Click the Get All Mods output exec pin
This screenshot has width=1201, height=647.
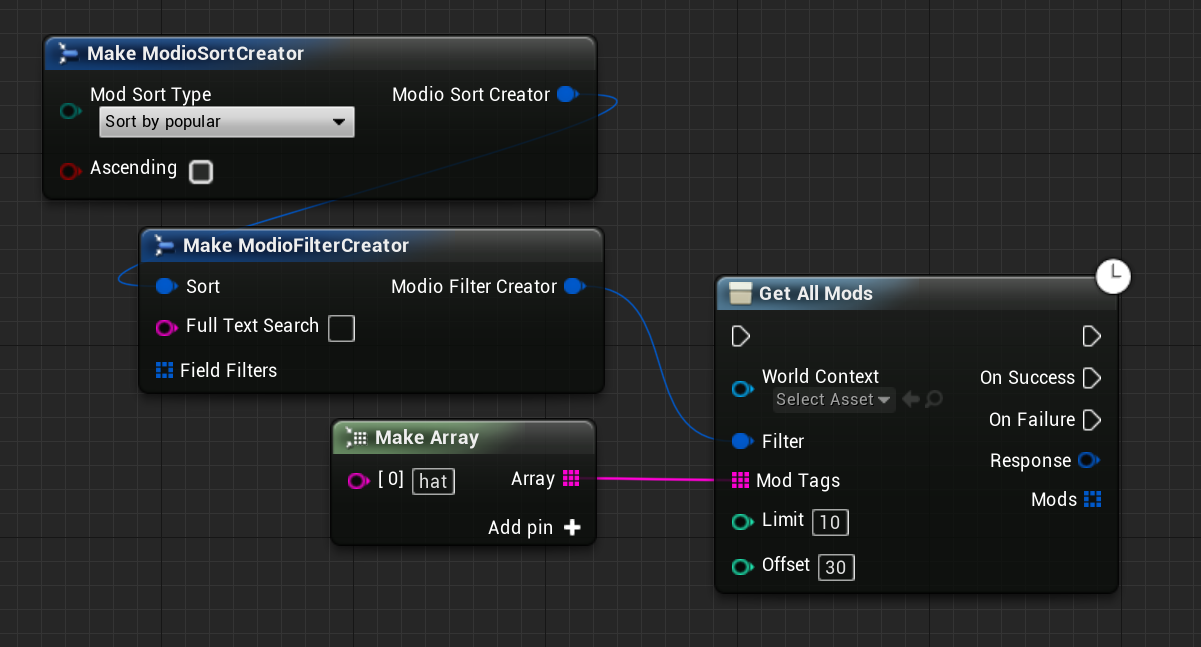tap(1092, 336)
